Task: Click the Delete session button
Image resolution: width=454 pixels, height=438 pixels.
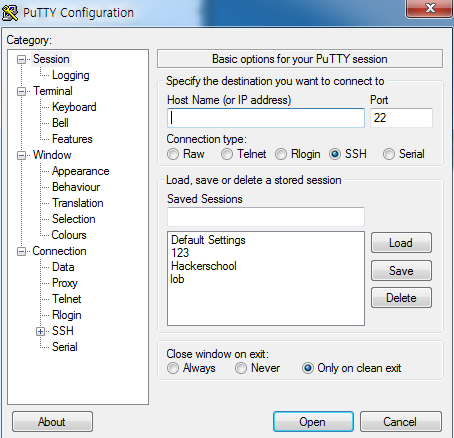Action: pos(401,298)
